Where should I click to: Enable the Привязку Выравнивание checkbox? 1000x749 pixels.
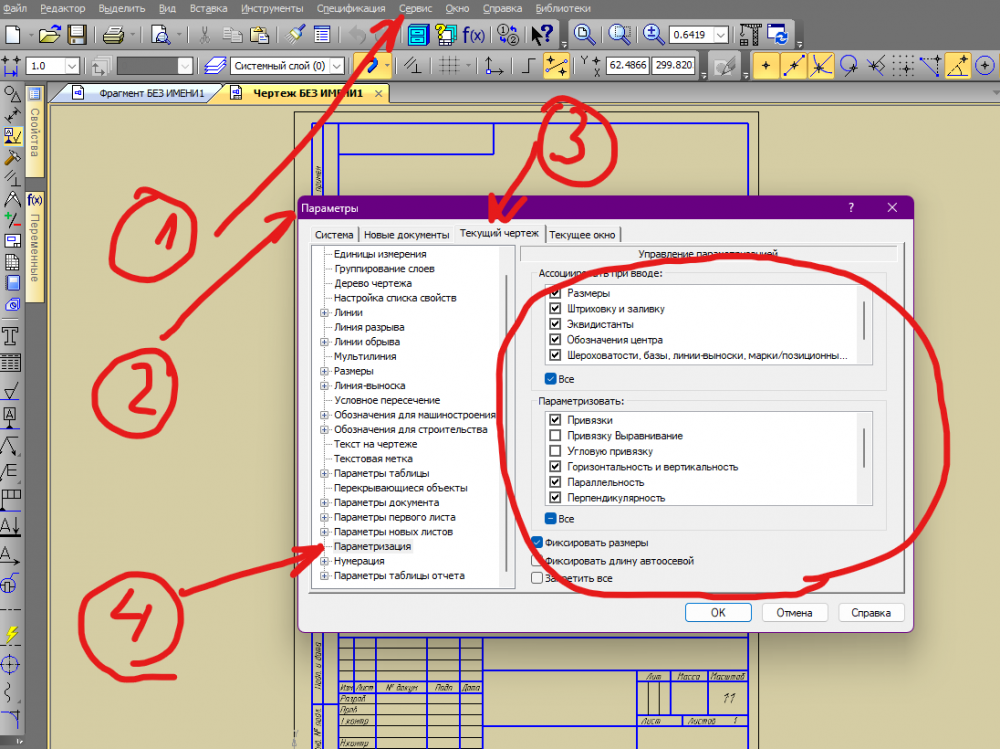[554, 435]
